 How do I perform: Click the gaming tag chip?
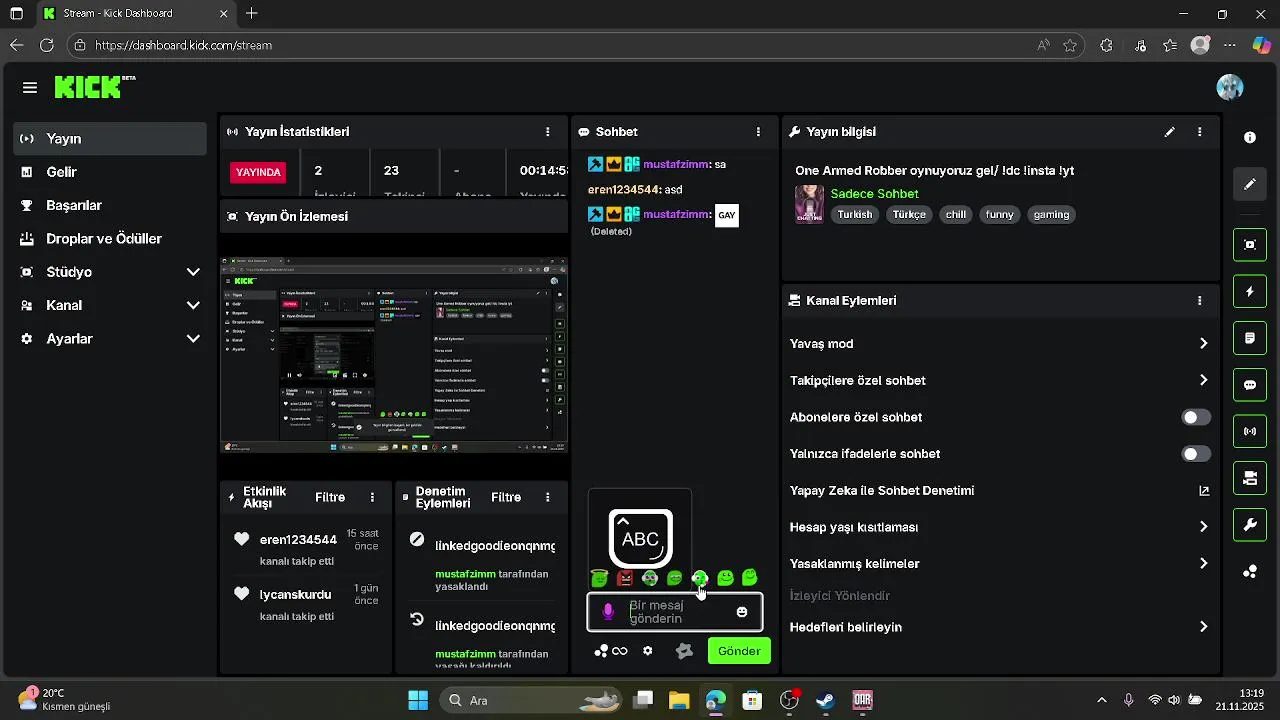1051,215
